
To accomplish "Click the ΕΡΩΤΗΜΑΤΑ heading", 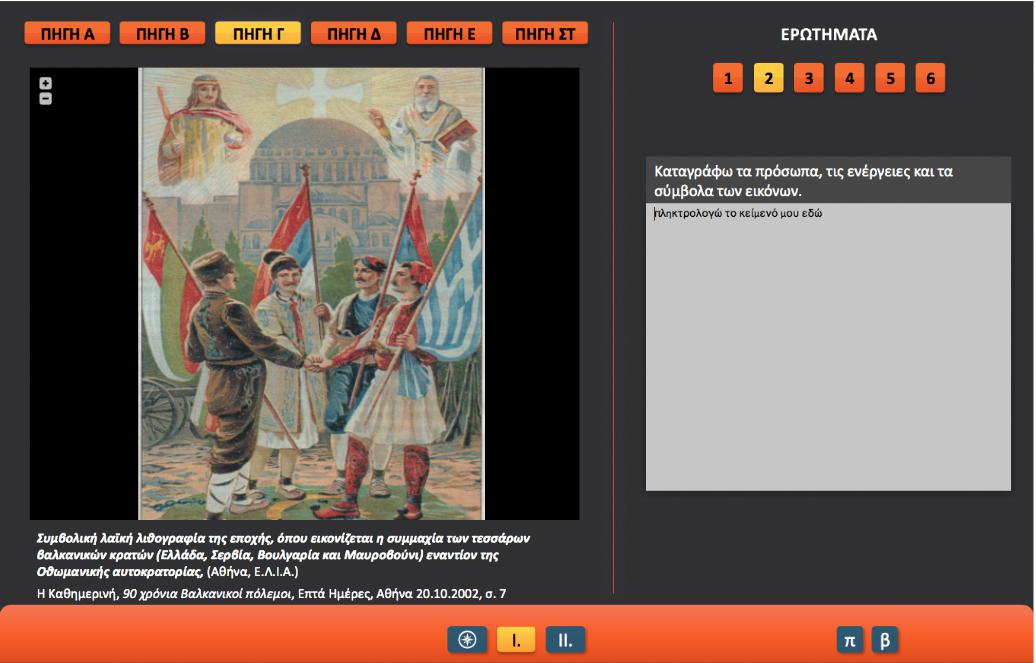I will click(829, 34).
